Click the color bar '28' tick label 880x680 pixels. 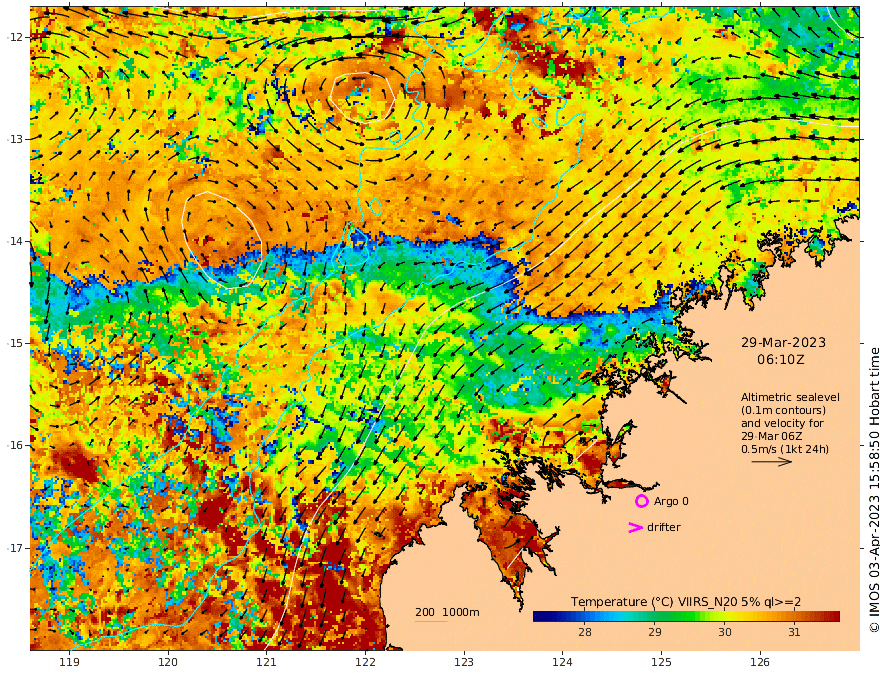point(585,632)
